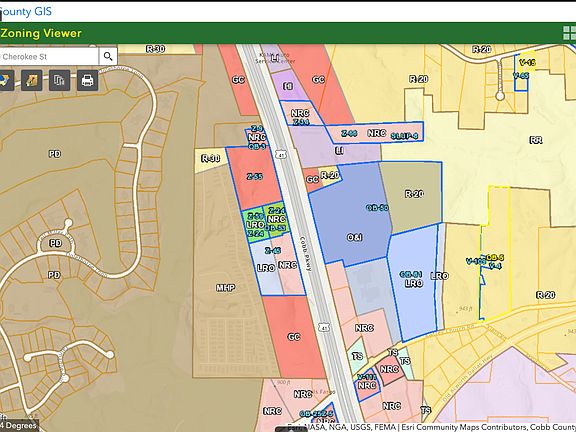This screenshot has height=432, width=576.
Task: Open the County GIS header link
Action: point(26,11)
